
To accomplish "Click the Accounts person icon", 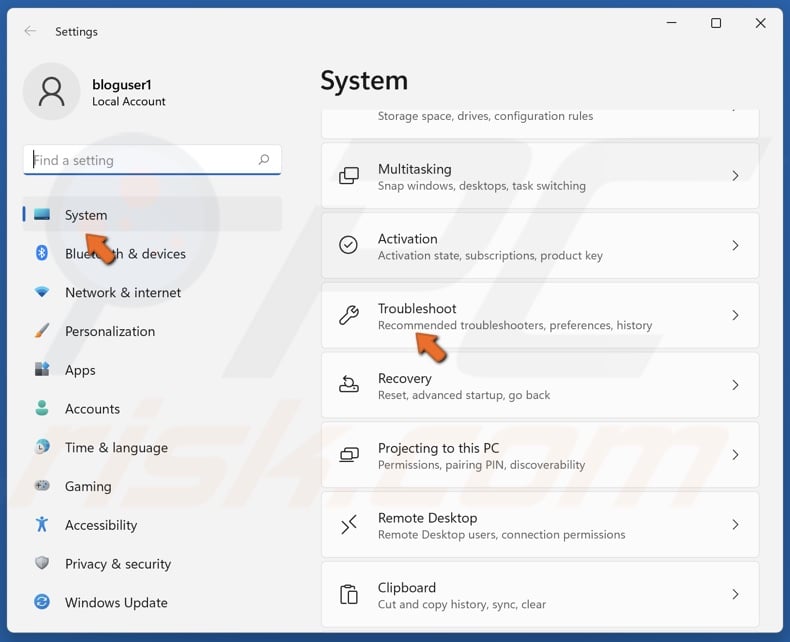I will point(42,408).
